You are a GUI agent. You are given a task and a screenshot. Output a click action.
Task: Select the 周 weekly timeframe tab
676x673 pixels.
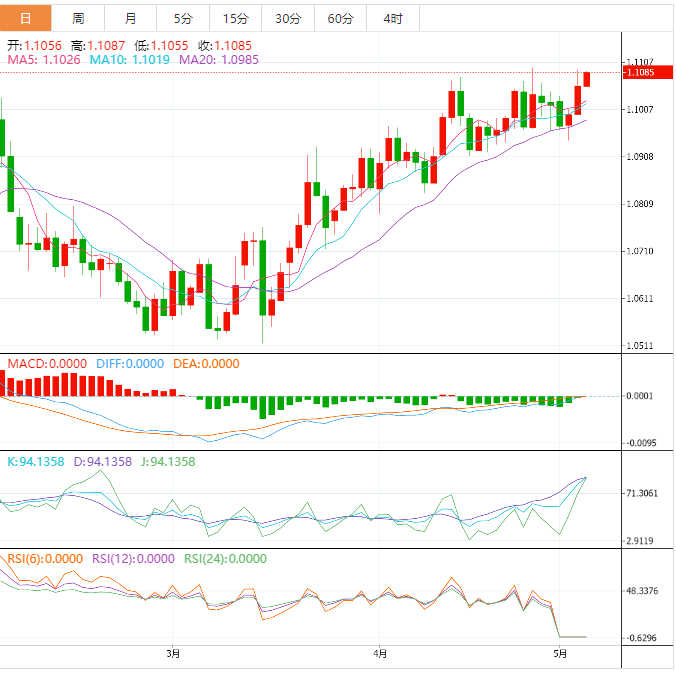pos(78,18)
